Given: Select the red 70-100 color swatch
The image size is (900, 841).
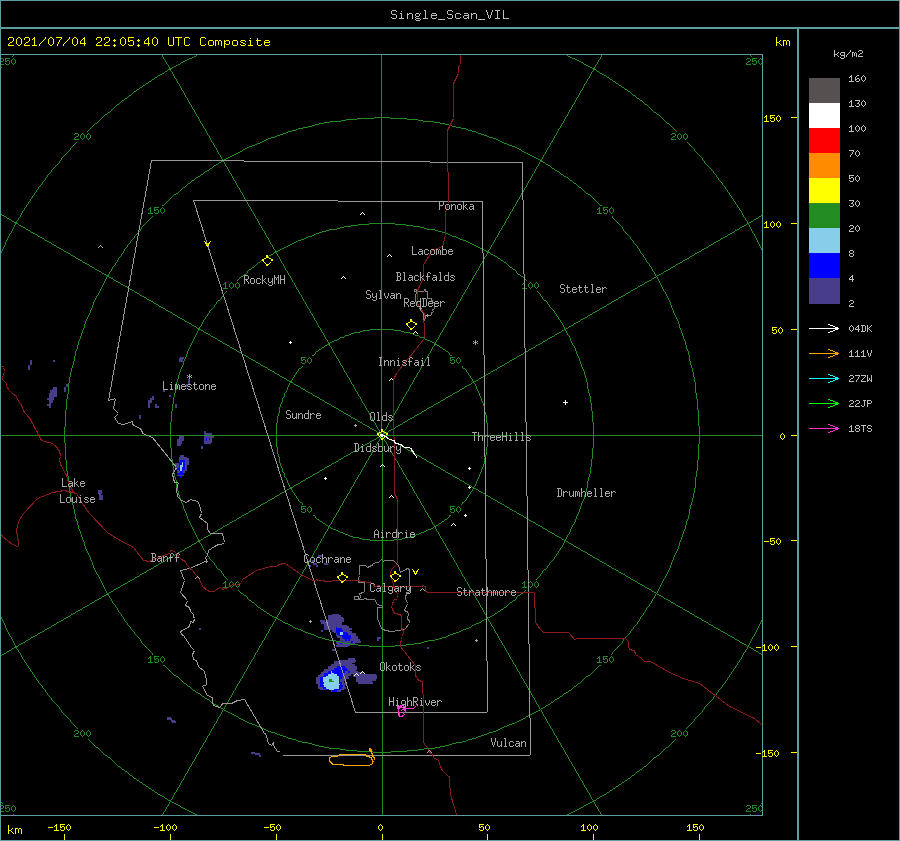Looking at the screenshot, I should pyautogui.click(x=824, y=141).
